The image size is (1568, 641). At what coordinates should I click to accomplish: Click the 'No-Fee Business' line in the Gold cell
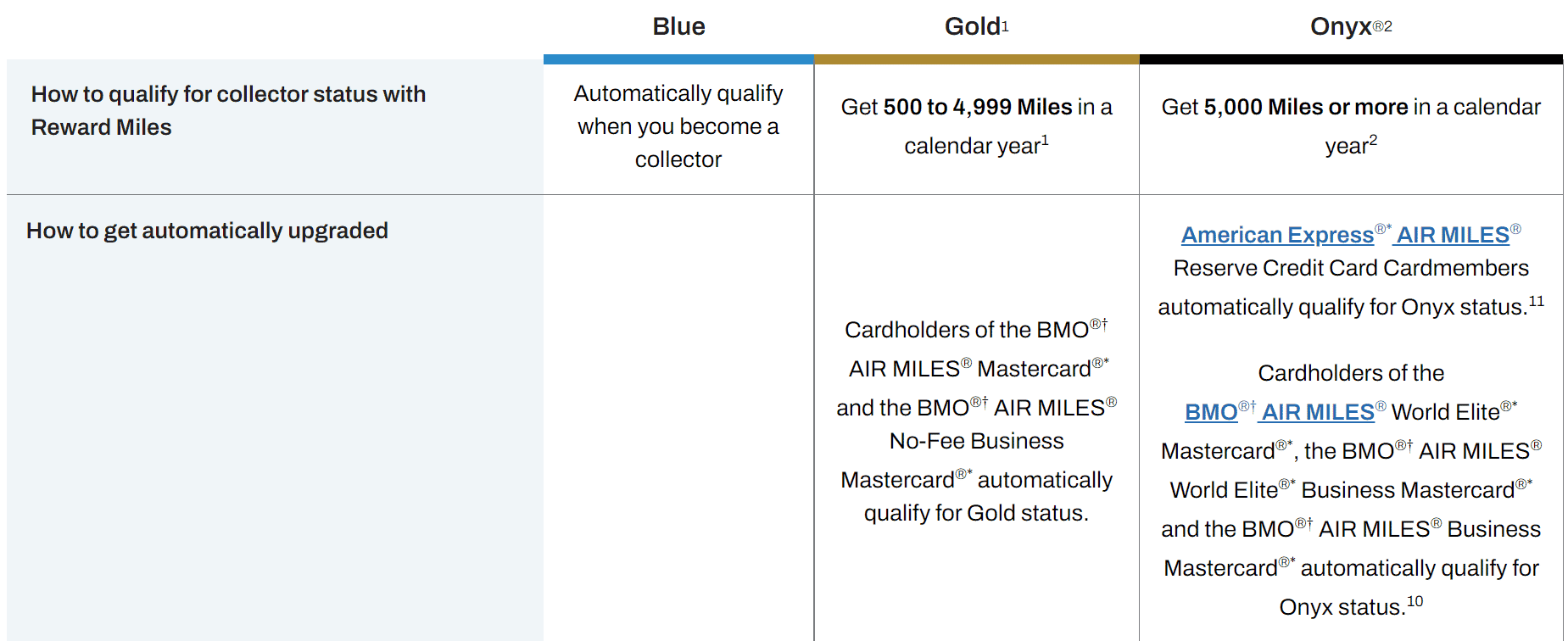[976, 441]
